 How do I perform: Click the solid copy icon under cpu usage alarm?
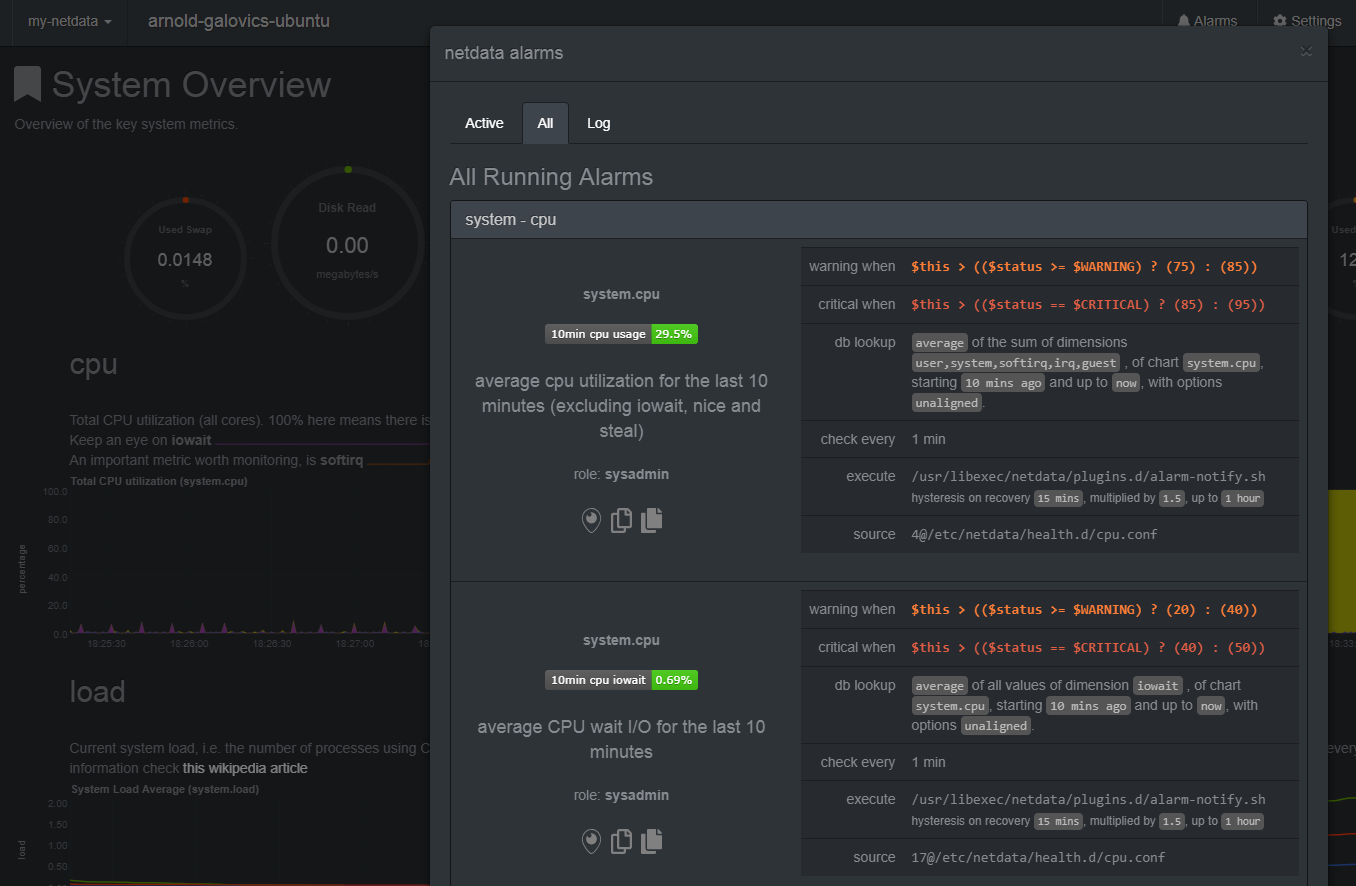tap(651, 520)
